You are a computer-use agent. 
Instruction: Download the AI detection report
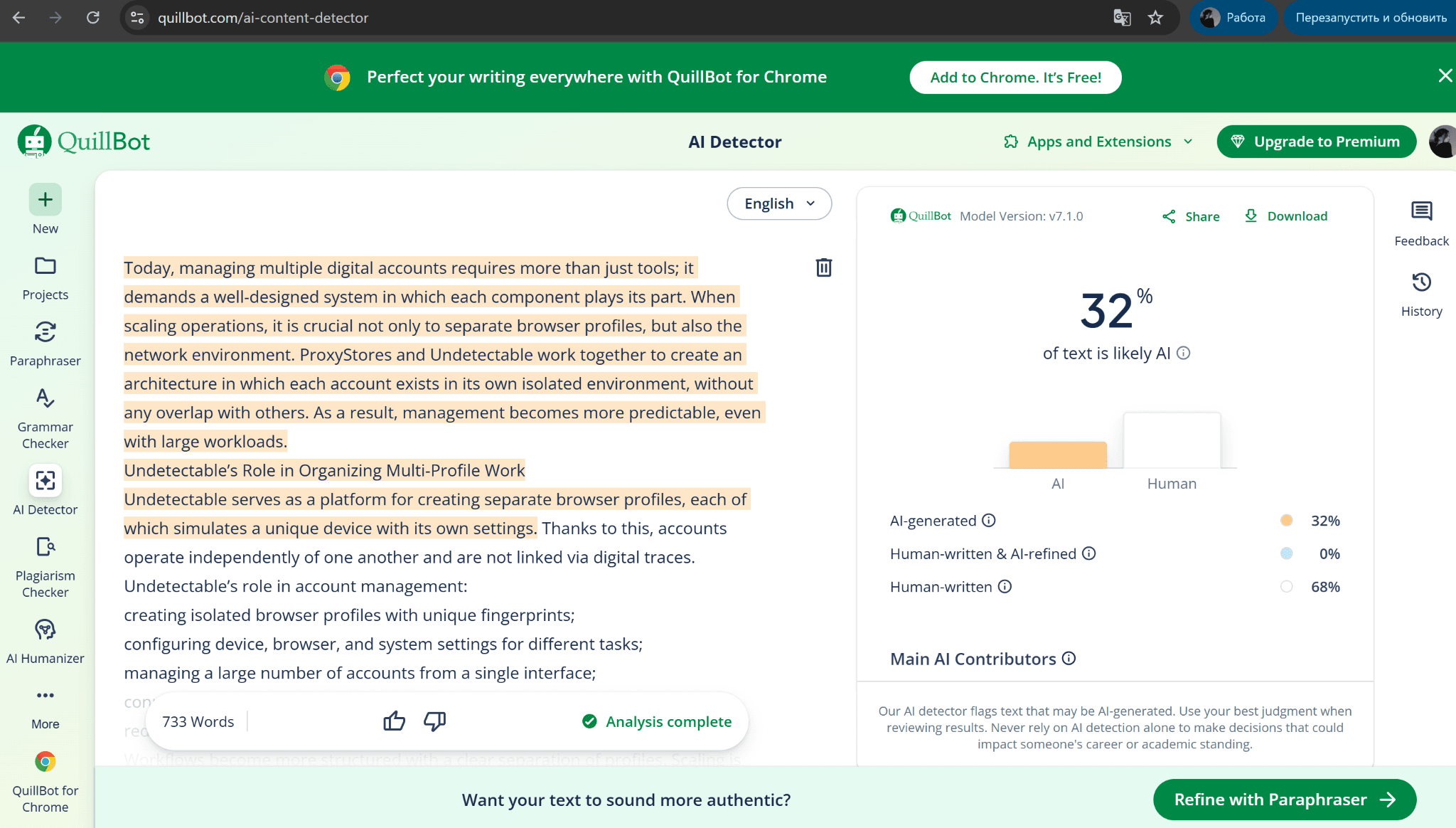[1286, 216]
